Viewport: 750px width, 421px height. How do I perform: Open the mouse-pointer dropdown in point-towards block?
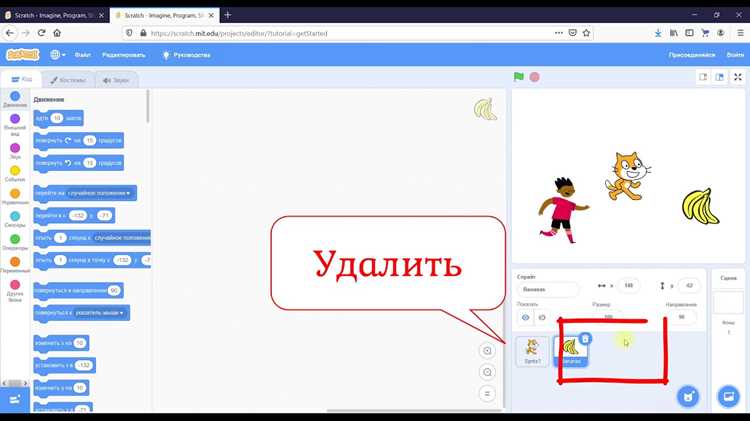tap(99, 313)
